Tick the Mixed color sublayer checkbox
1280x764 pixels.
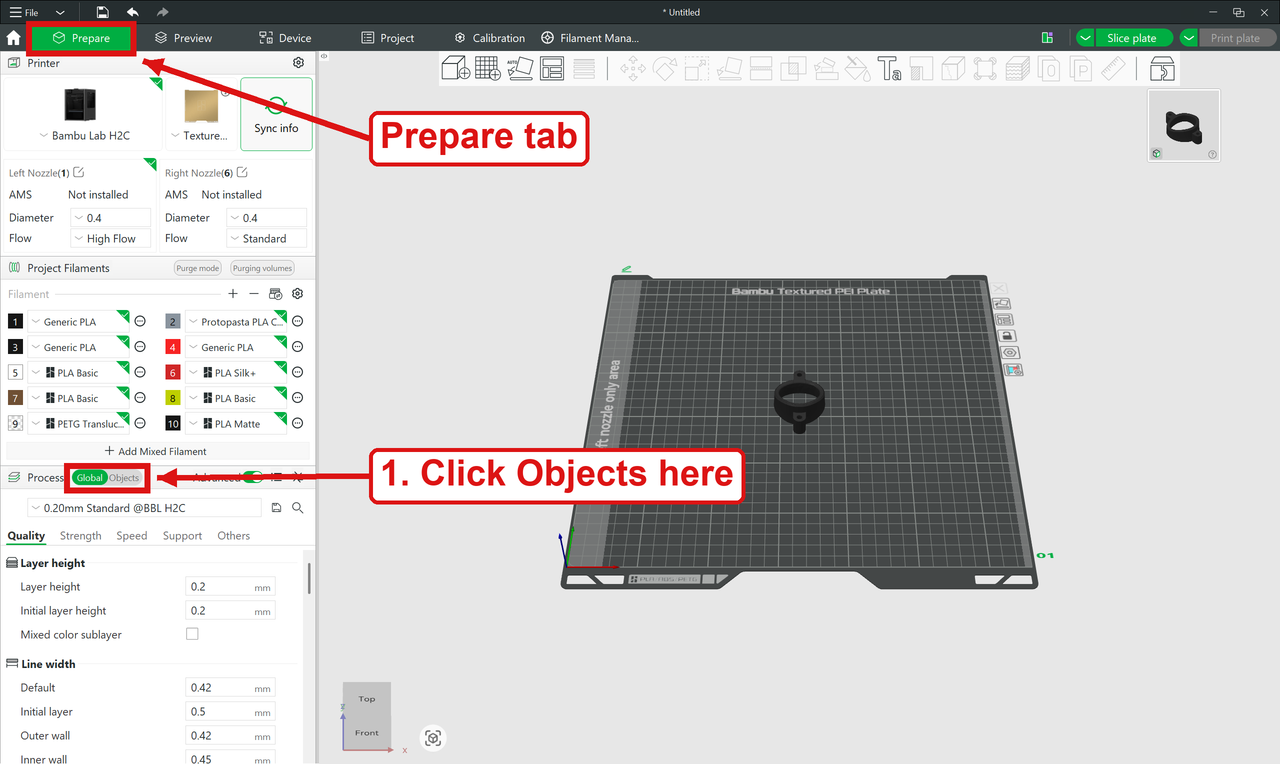192,634
